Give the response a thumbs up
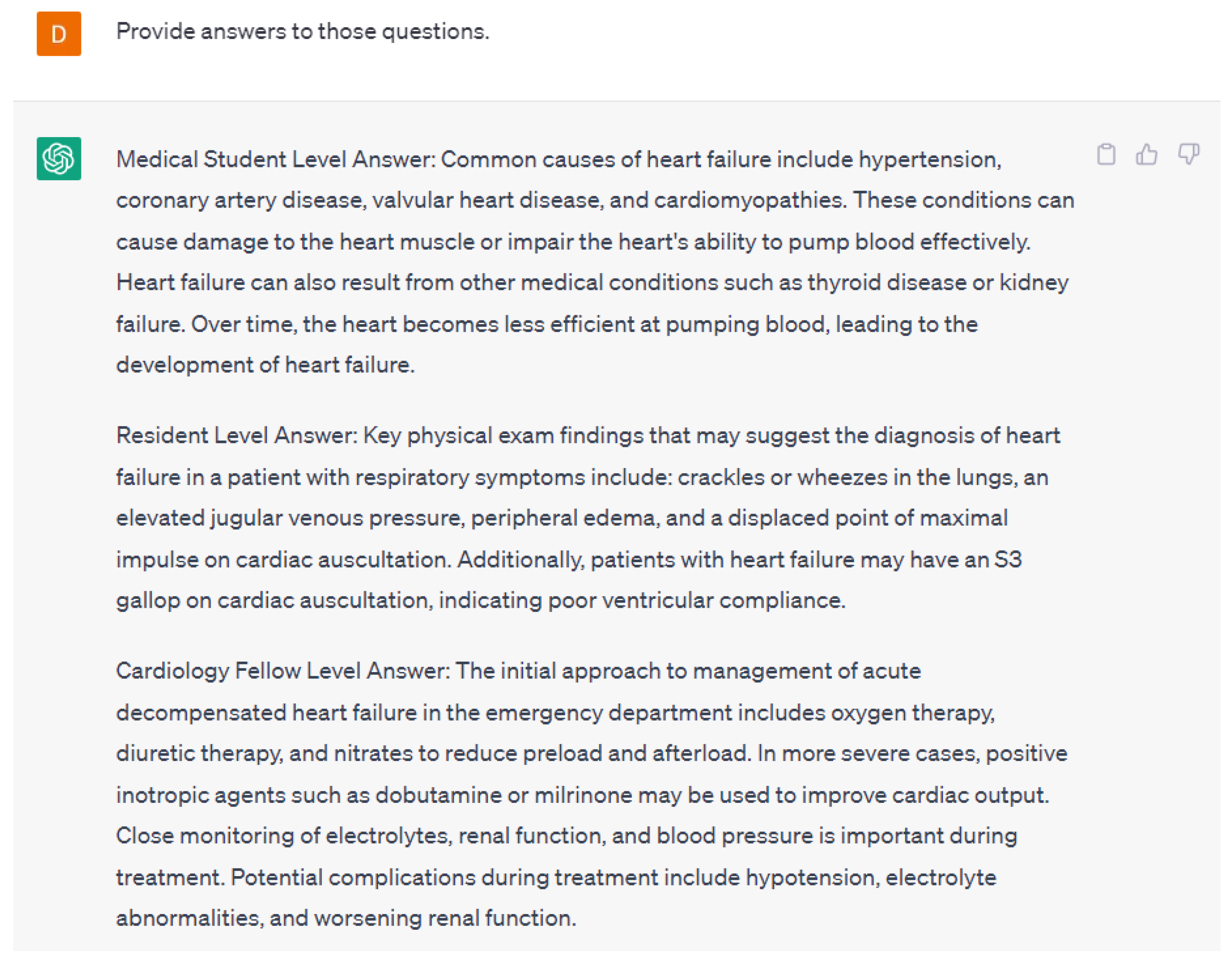Screen dimensions: 1232x960 tap(1146, 154)
